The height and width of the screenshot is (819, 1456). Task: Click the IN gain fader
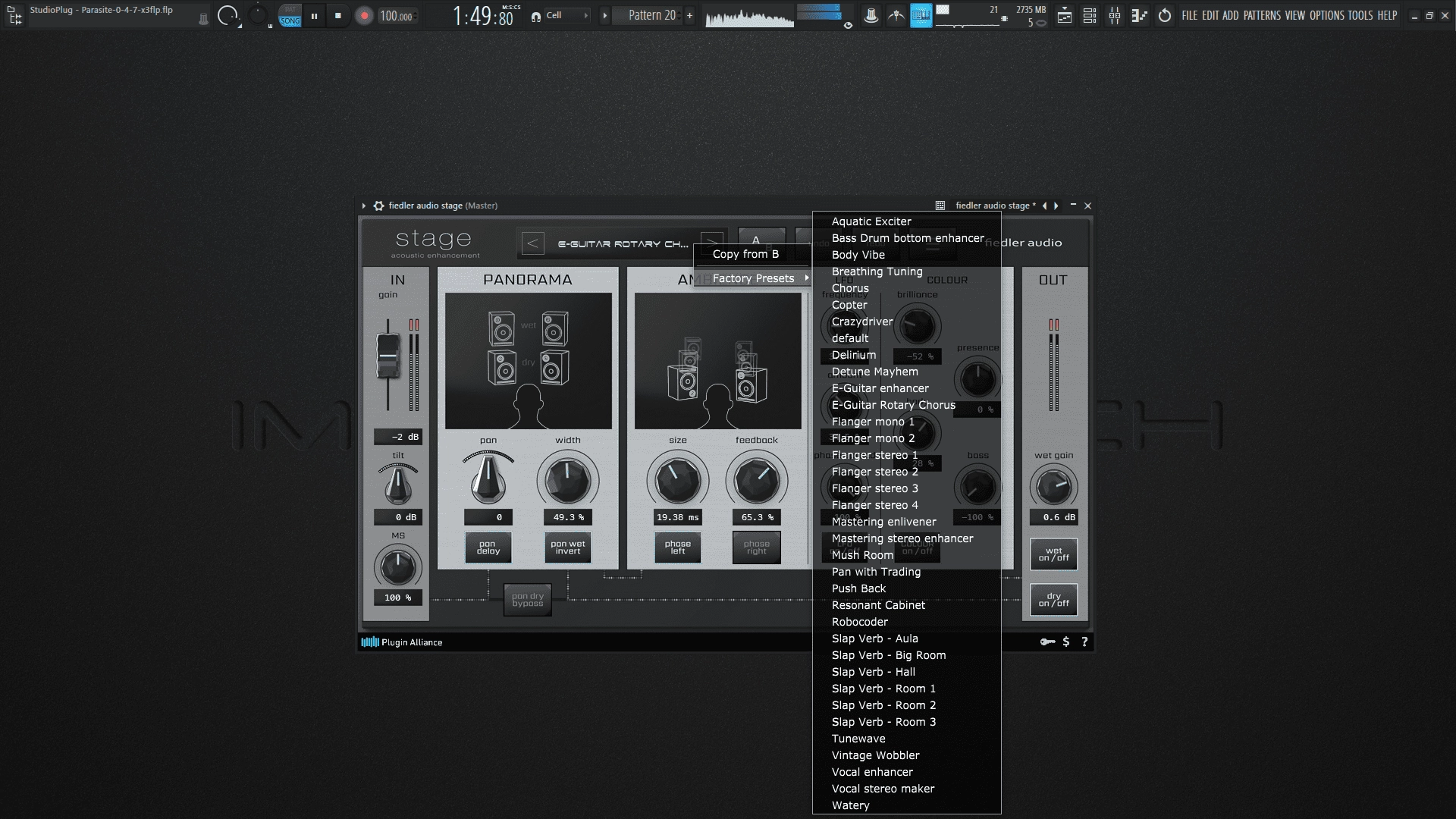pos(388,356)
